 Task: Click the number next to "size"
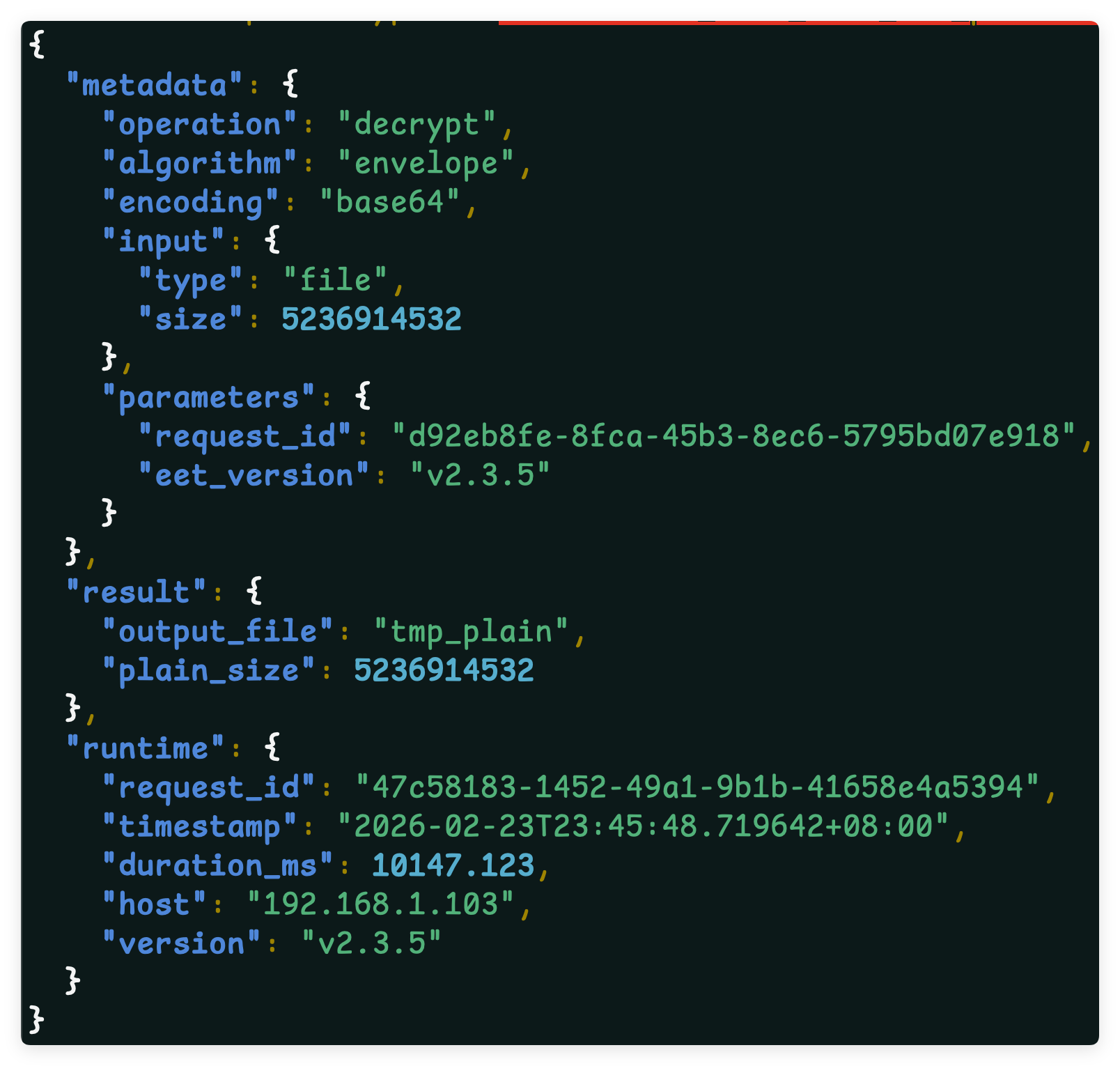coord(371,320)
